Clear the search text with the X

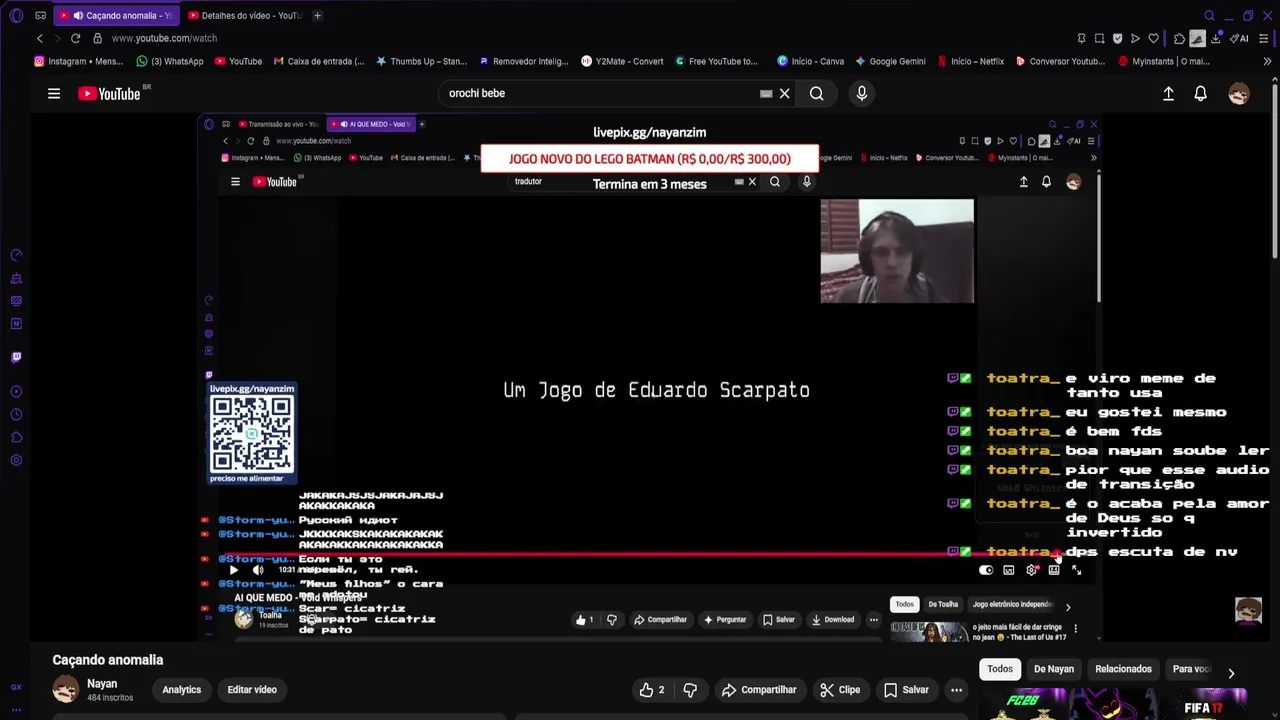(785, 93)
